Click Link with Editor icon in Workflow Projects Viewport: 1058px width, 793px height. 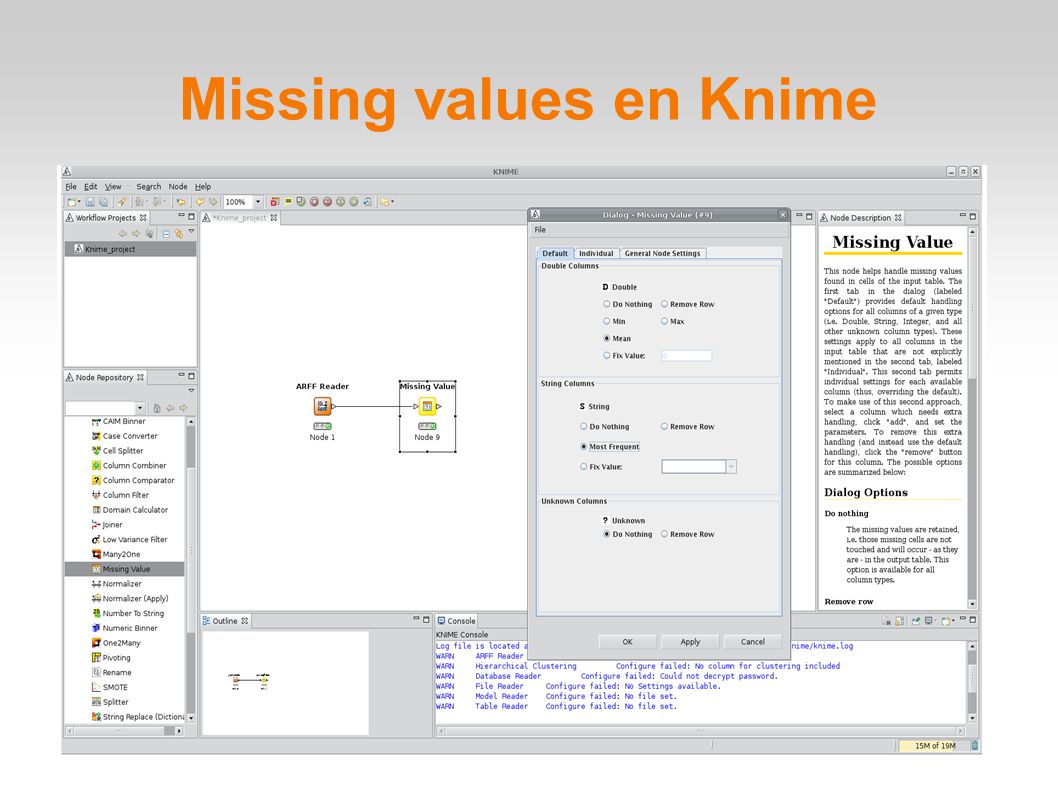[179, 234]
